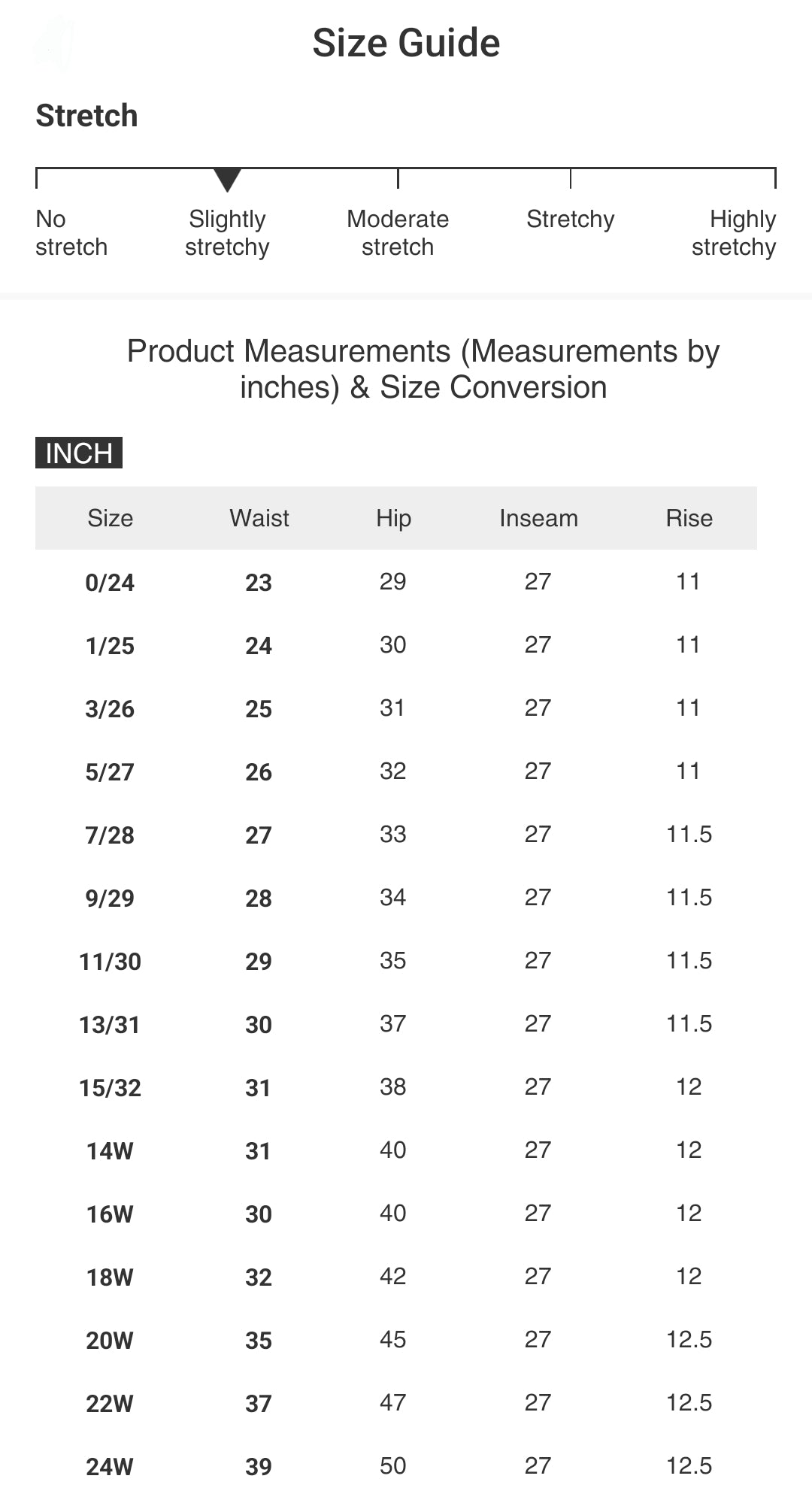Click the Stretch section heading
The height and width of the screenshot is (1500, 812).
point(86,116)
